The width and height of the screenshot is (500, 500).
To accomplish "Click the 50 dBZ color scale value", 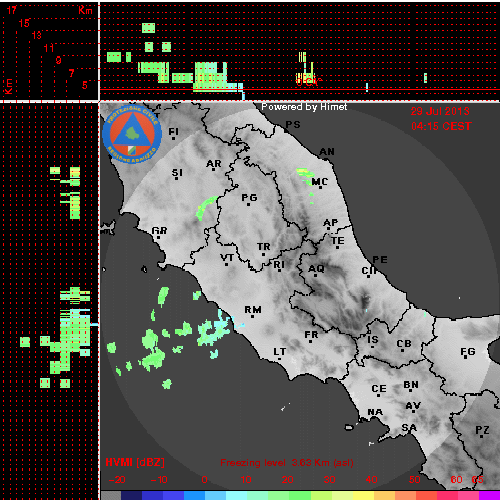I will tap(414, 480).
